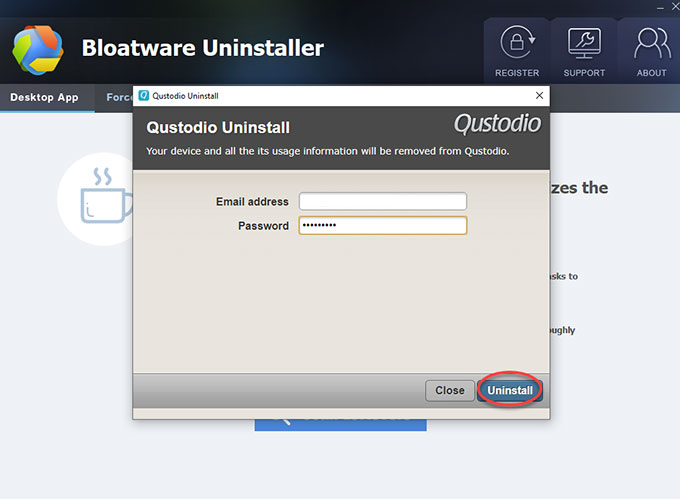Image resolution: width=680 pixels, height=499 pixels.
Task: Minimize the Bloatware Uninstaller window
Action: pyautogui.click(x=660, y=7)
